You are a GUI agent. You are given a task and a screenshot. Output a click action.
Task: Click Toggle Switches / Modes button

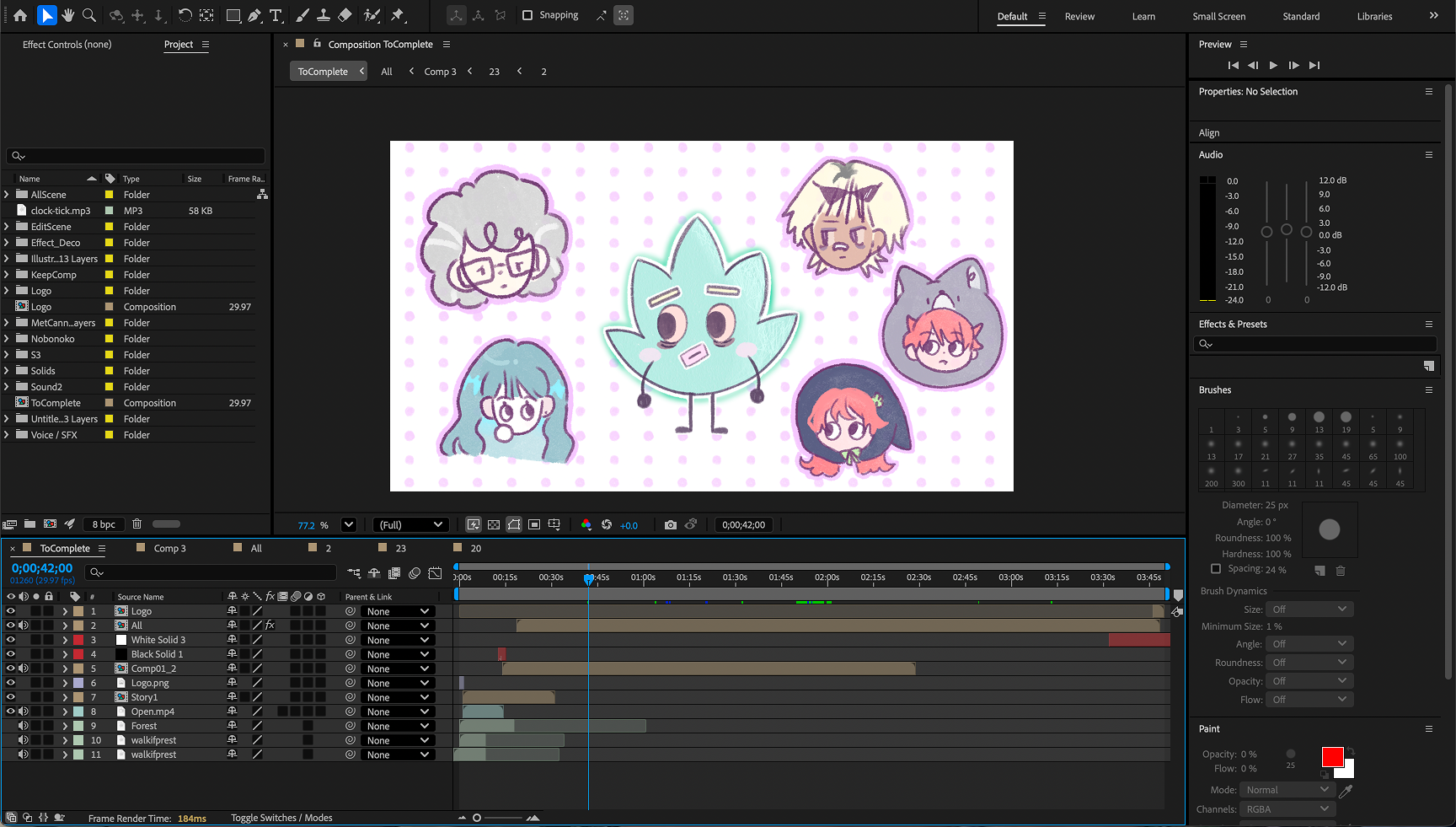tap(281, 818)
